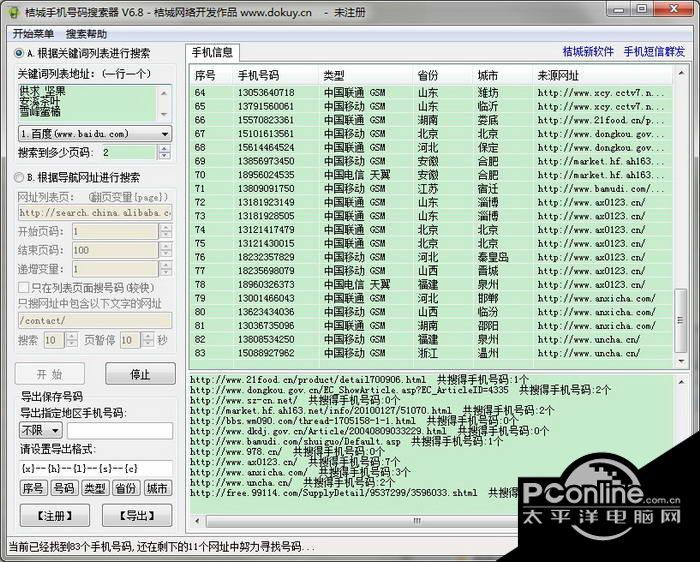Increase 搜索到多少页码 value with up arrow
The image size is (700, 562).
[x=164, y=149]
